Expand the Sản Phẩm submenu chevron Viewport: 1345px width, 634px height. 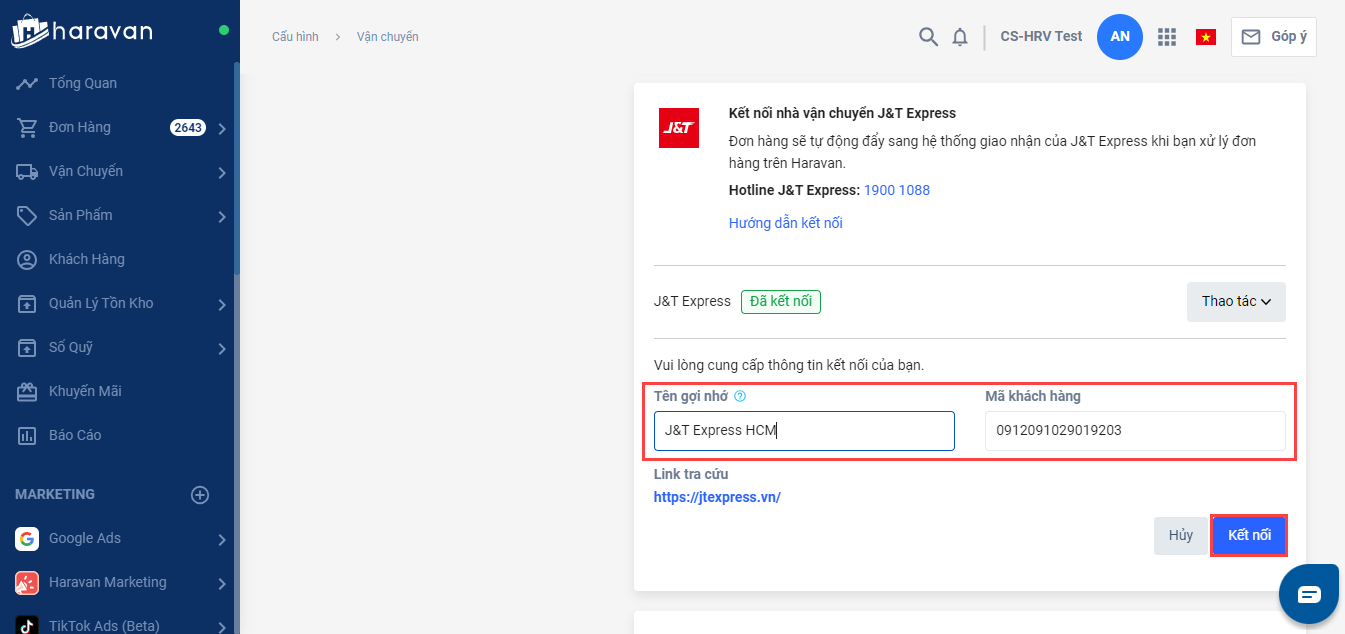pos(222,216)
